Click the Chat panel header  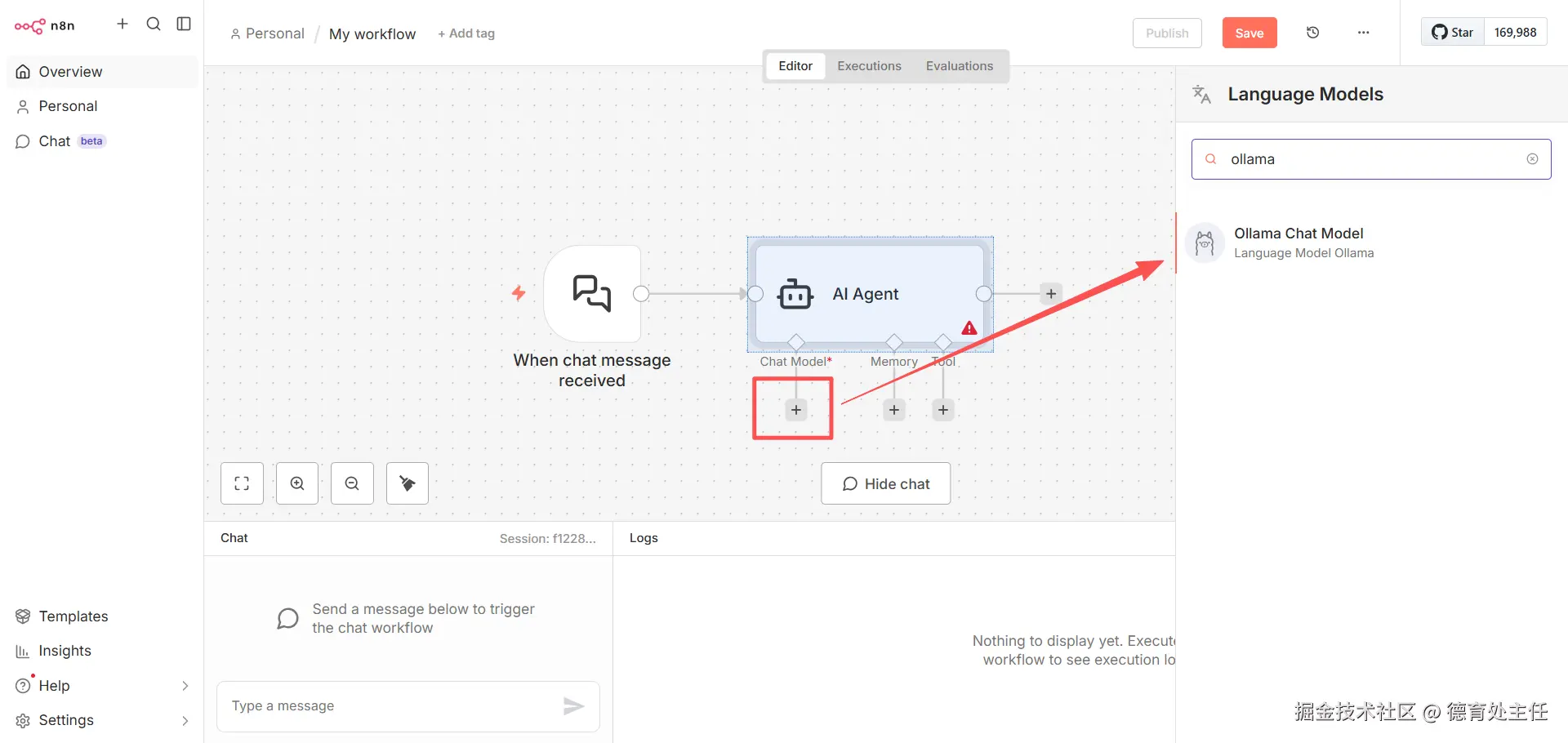coord(234,538)
